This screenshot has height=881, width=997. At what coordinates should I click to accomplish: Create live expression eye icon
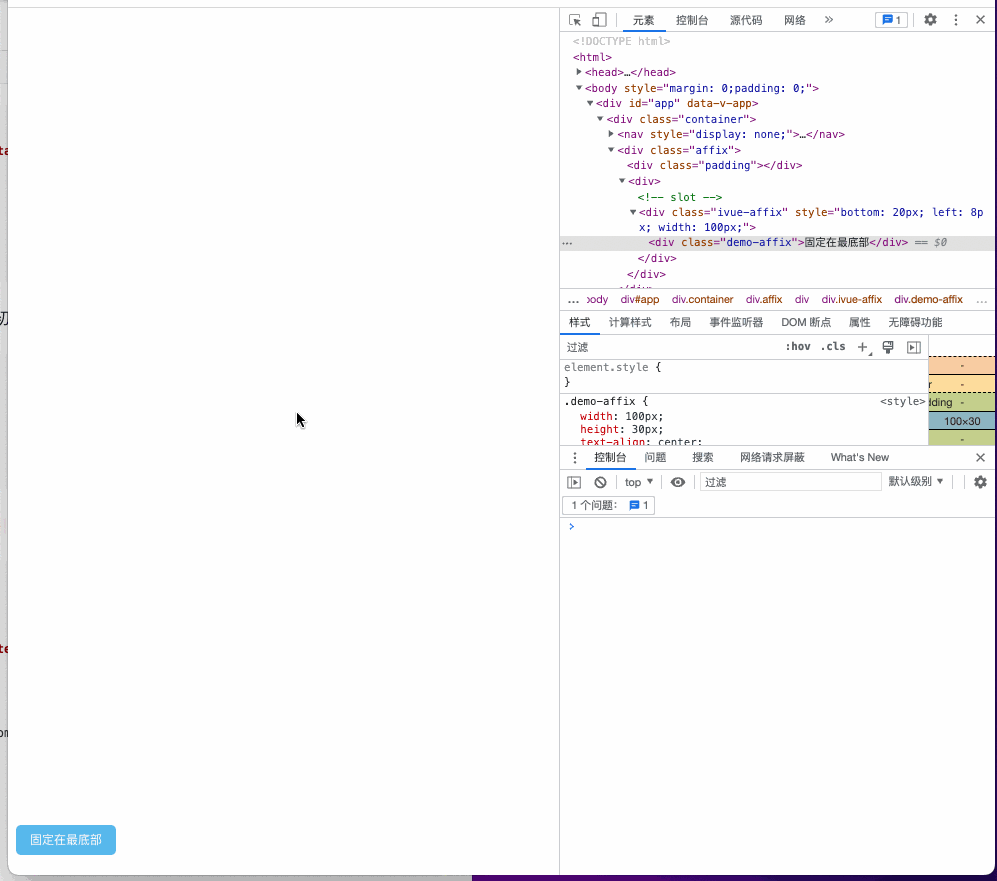678,482
